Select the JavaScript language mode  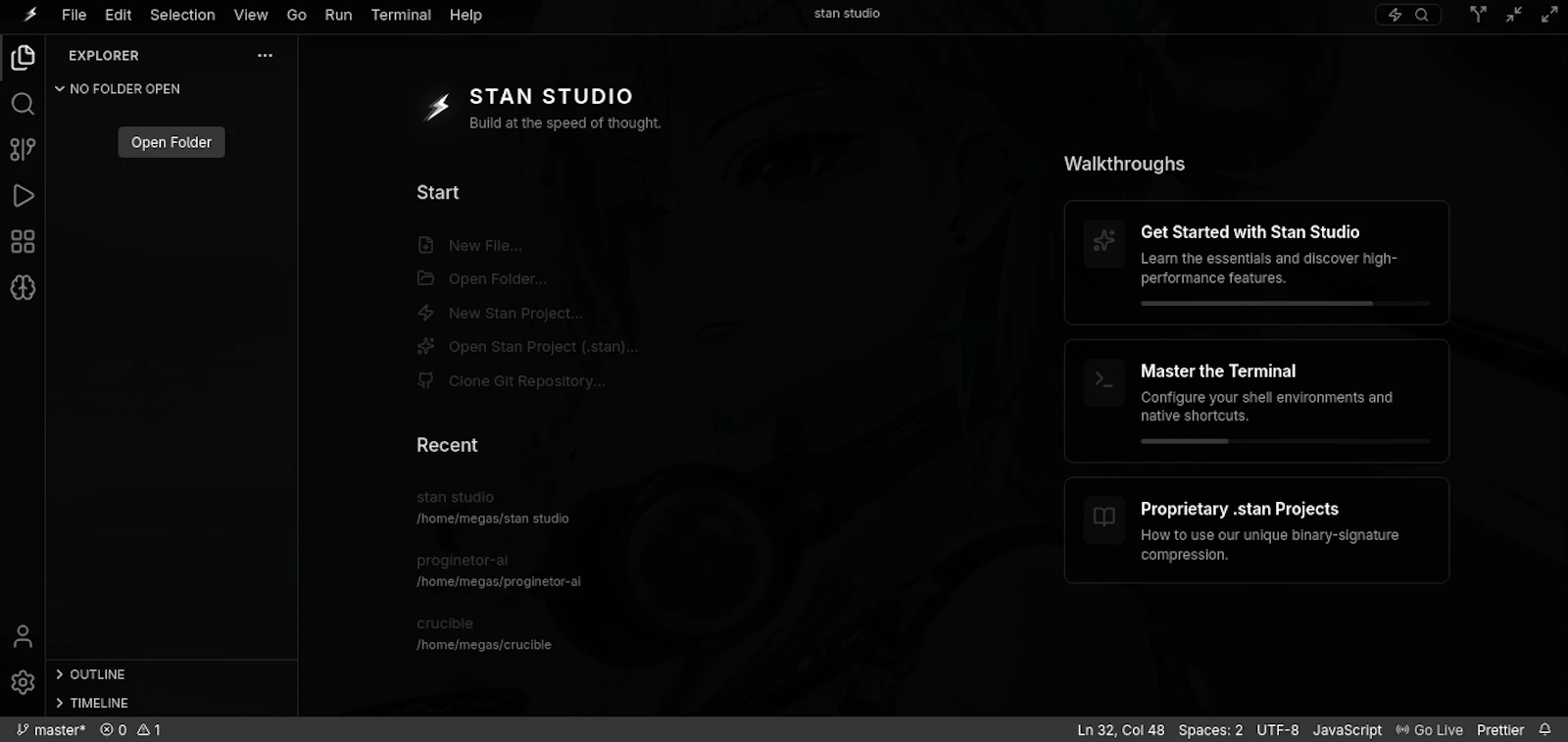(x=1347, y=730)
